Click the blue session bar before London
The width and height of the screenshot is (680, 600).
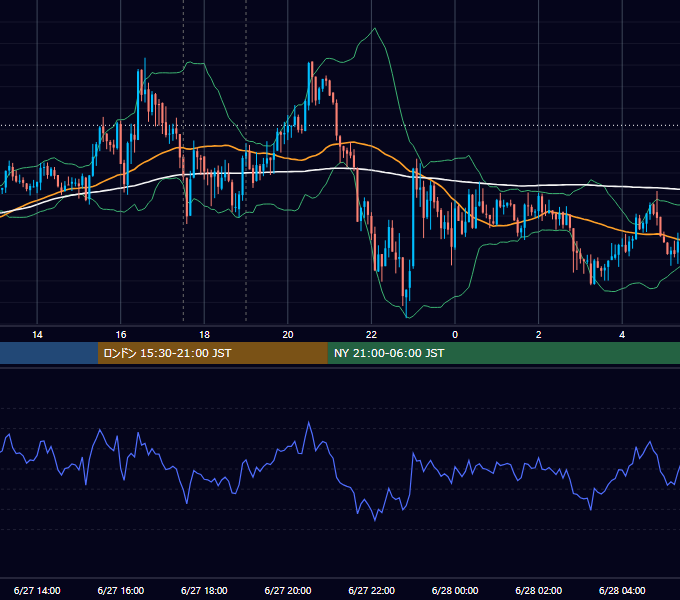pyautogui.click(x=49, y=353)
